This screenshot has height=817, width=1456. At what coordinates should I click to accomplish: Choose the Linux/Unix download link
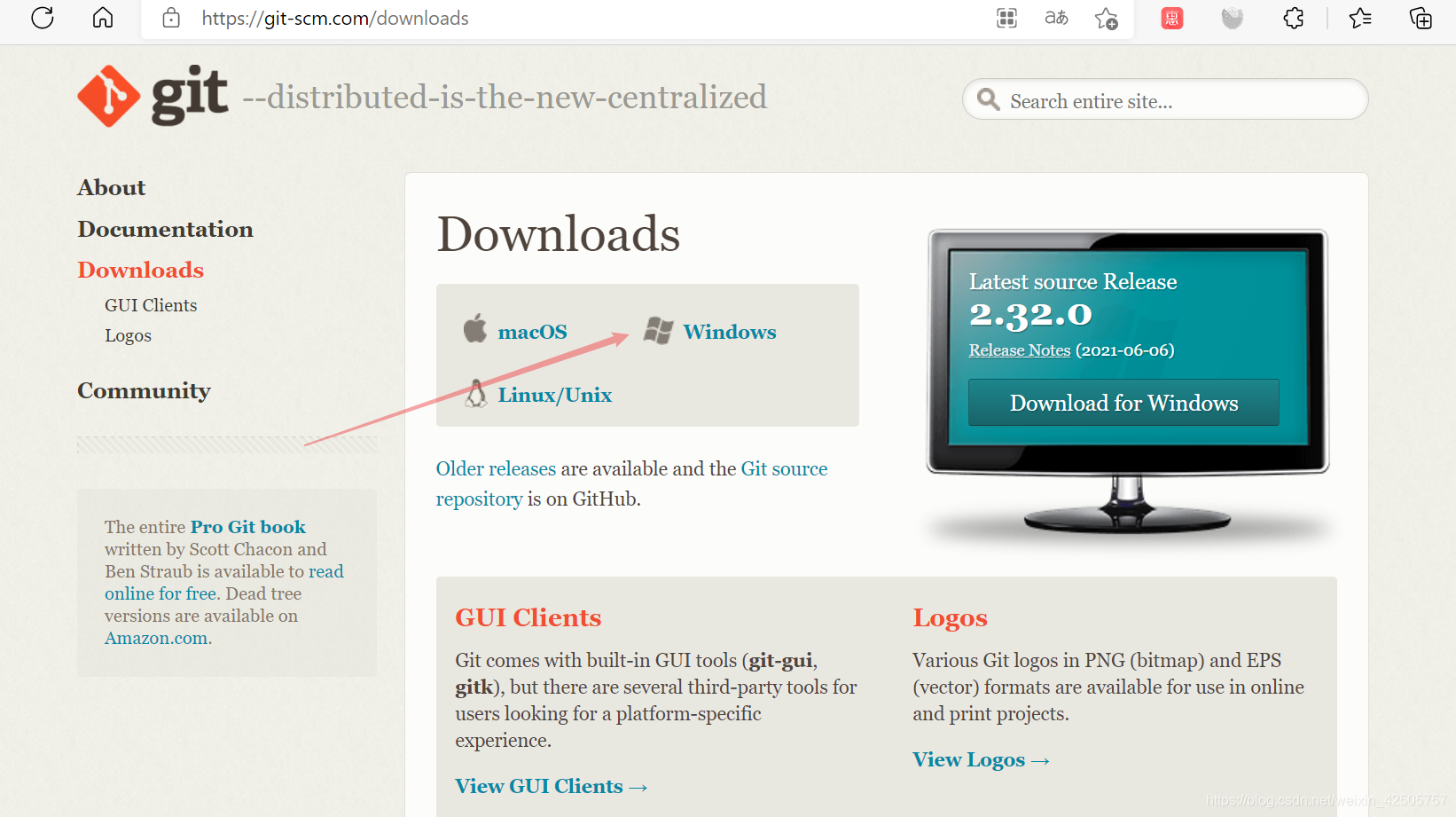554,395
